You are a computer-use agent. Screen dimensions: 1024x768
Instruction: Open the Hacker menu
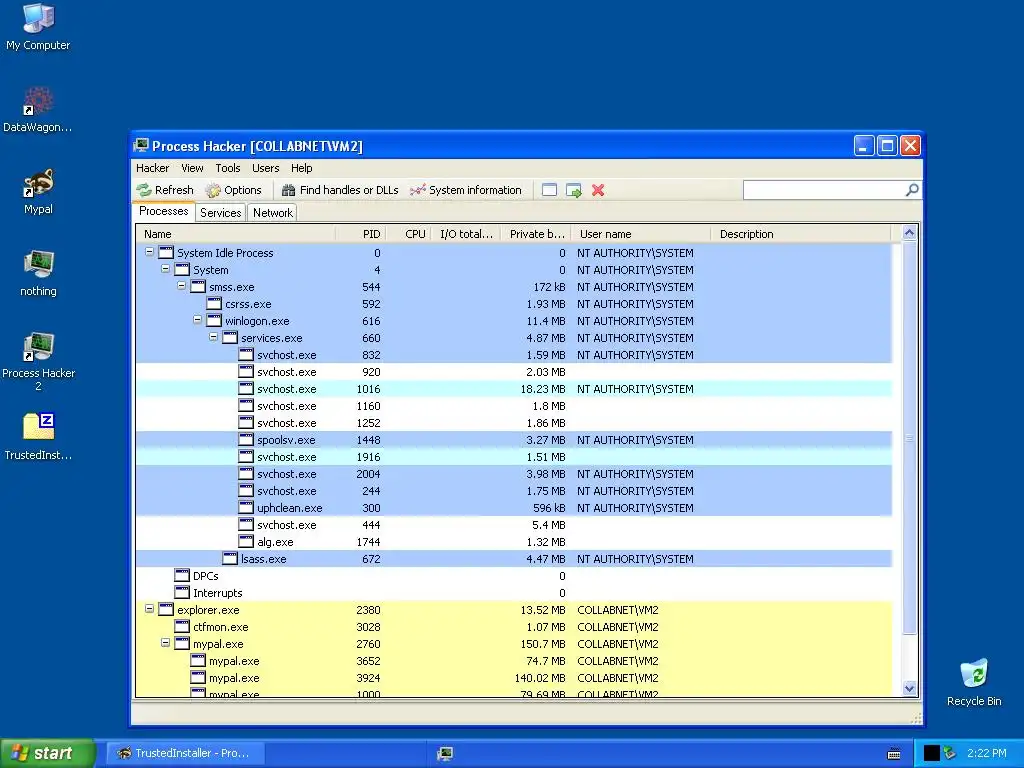click(152, 168)
